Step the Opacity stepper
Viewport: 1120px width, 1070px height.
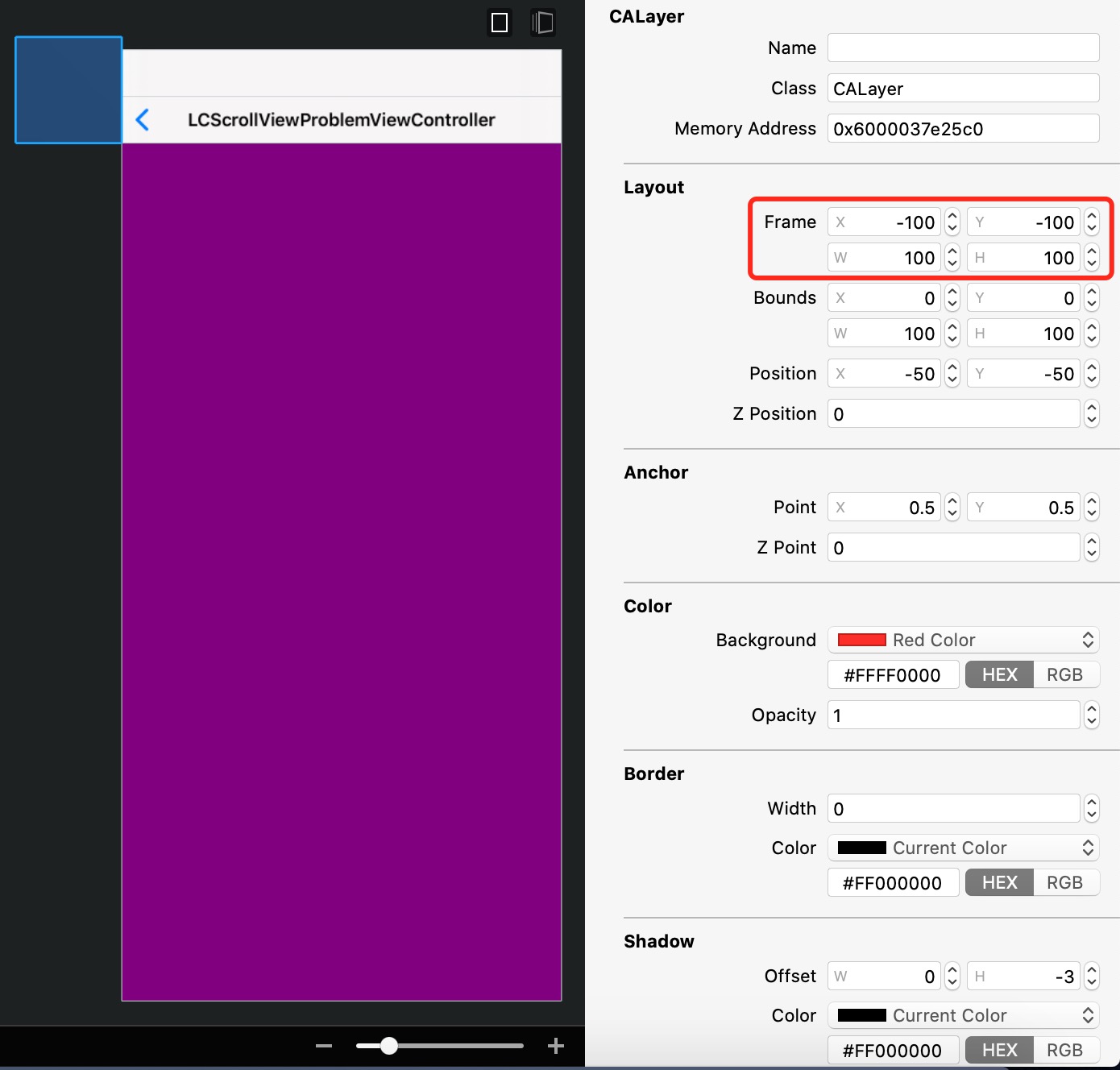click(x=1092, y=715)
